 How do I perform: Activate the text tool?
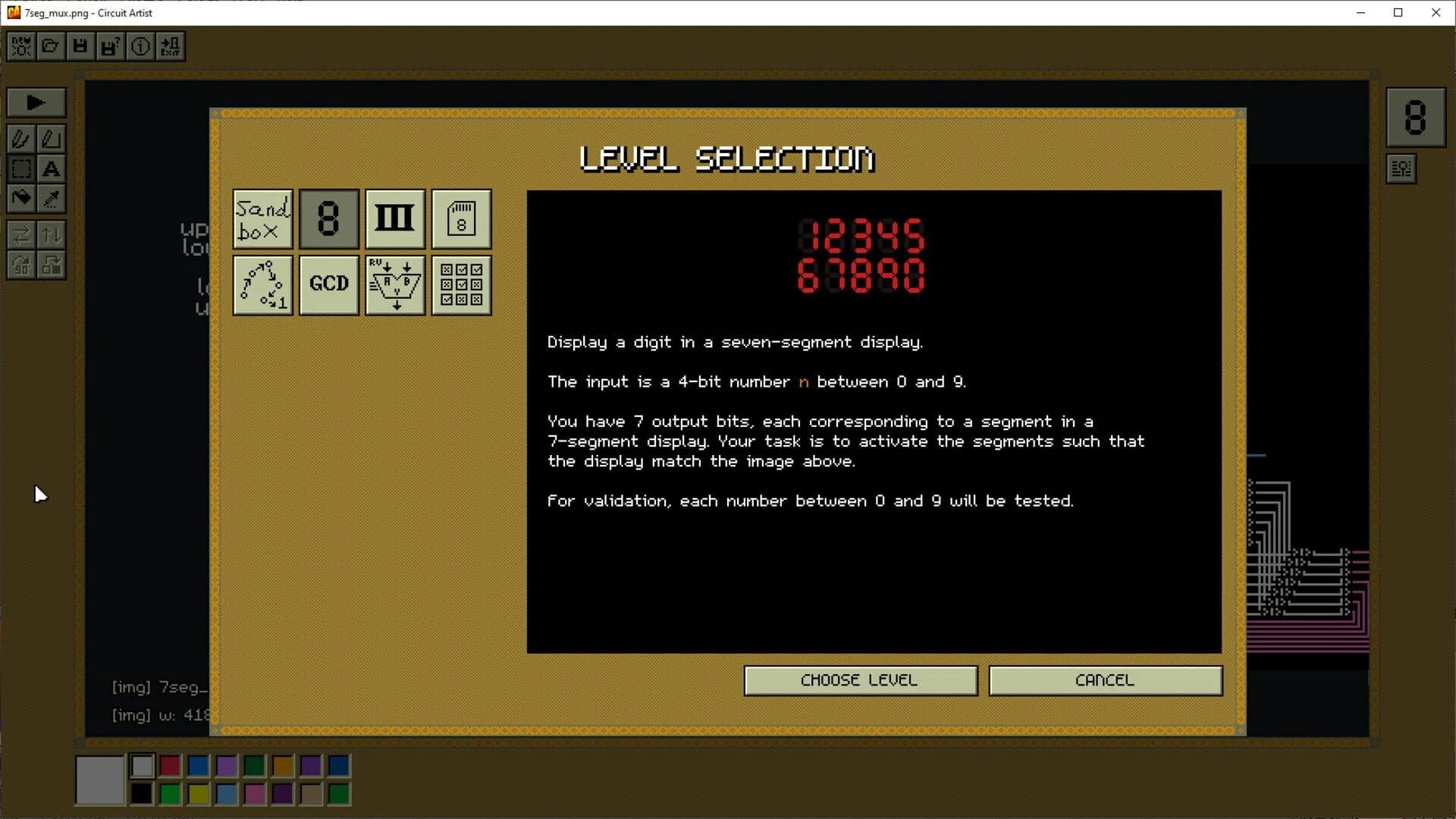pyautogui.click(x=52, y=169)
